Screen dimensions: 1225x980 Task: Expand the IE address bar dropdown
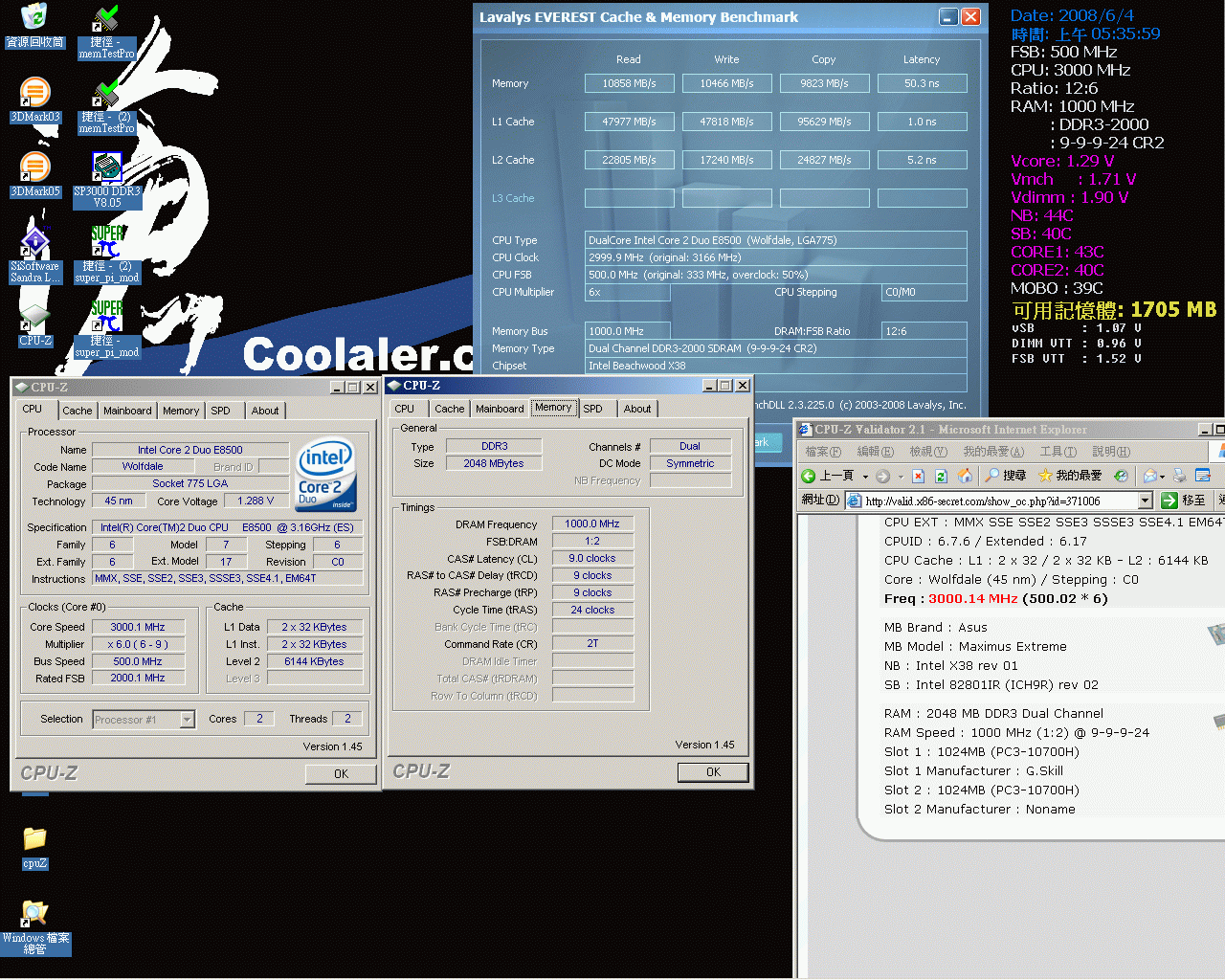click(1145, 501)
